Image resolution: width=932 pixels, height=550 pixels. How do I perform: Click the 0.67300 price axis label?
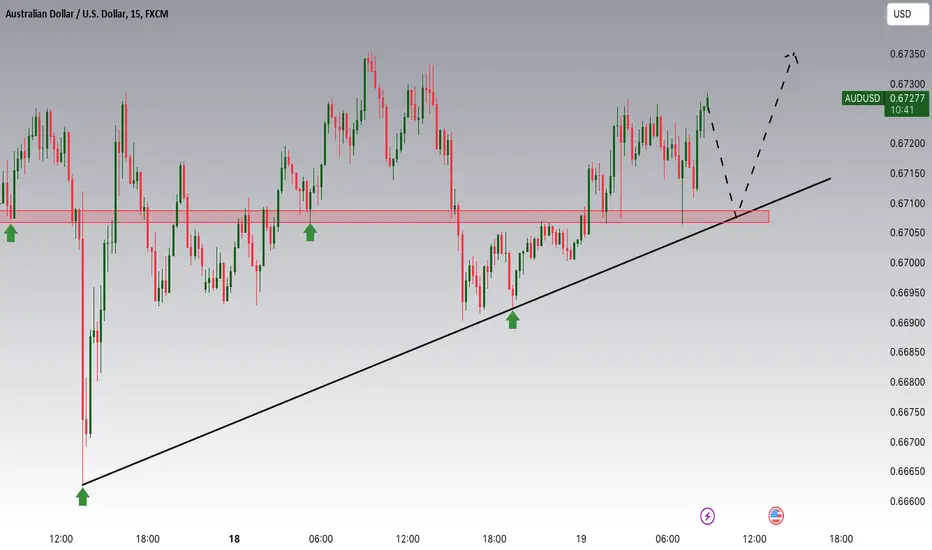tap(907, 84)
